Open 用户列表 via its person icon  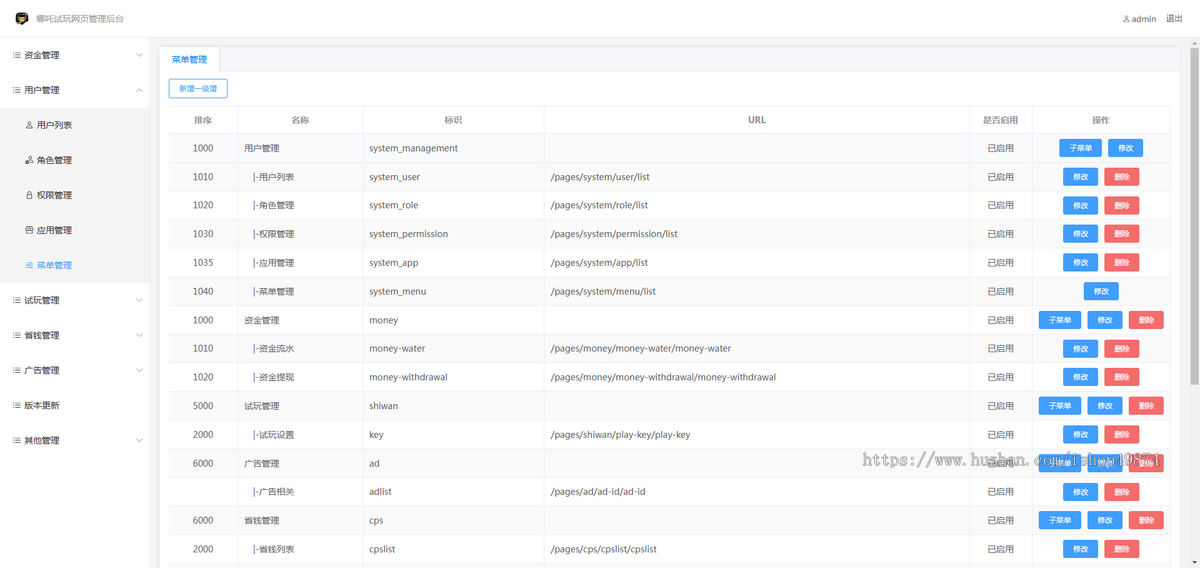tap(29, 125)
